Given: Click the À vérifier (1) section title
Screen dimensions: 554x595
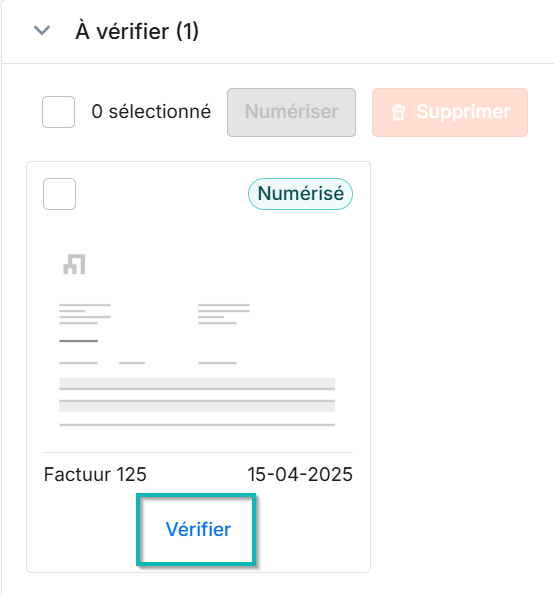Looking at the screenshot, I should tap(137, 31).
